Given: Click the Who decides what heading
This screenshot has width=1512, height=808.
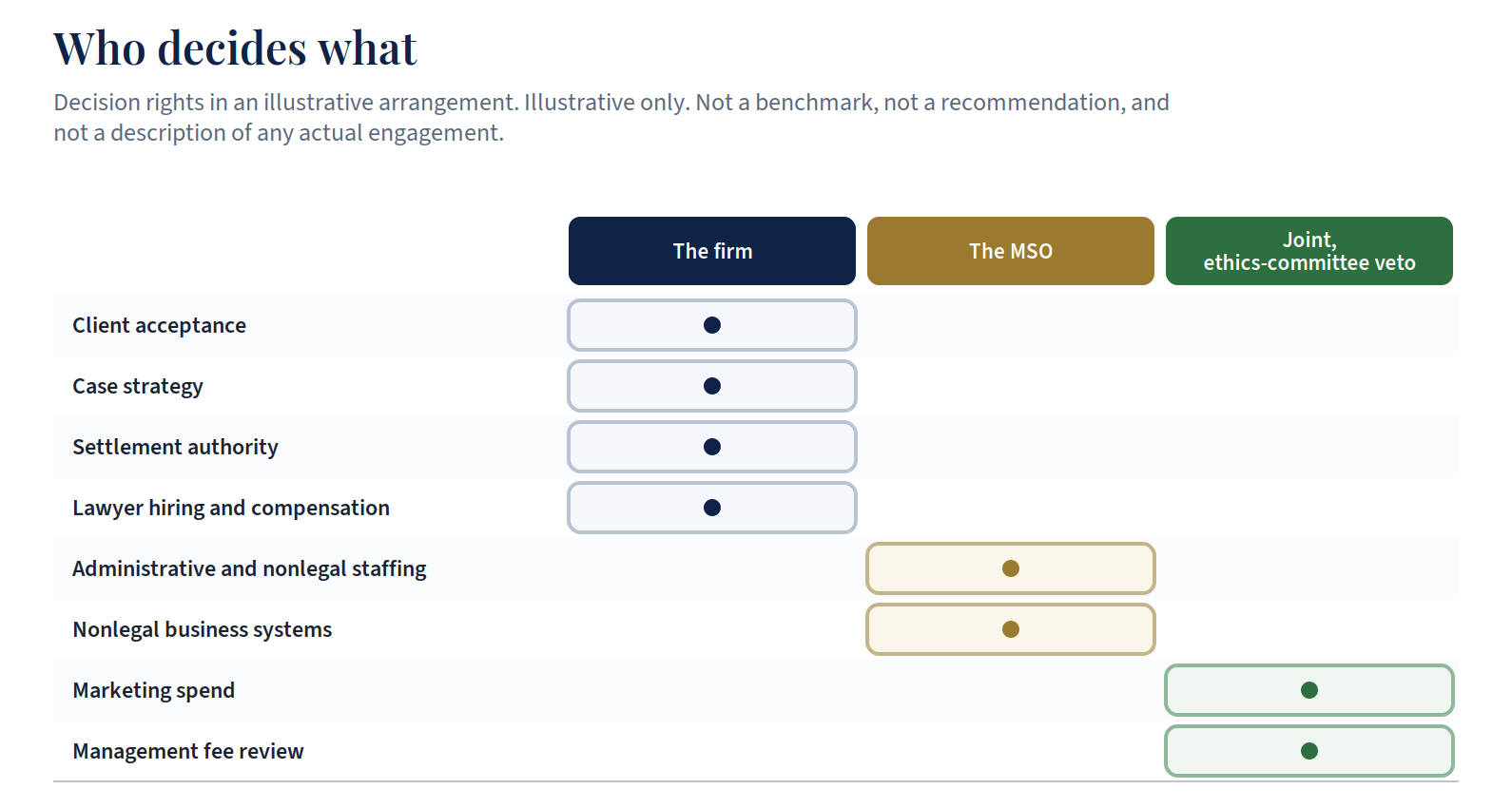Looking at the screenshot, I should coord(235,48).
